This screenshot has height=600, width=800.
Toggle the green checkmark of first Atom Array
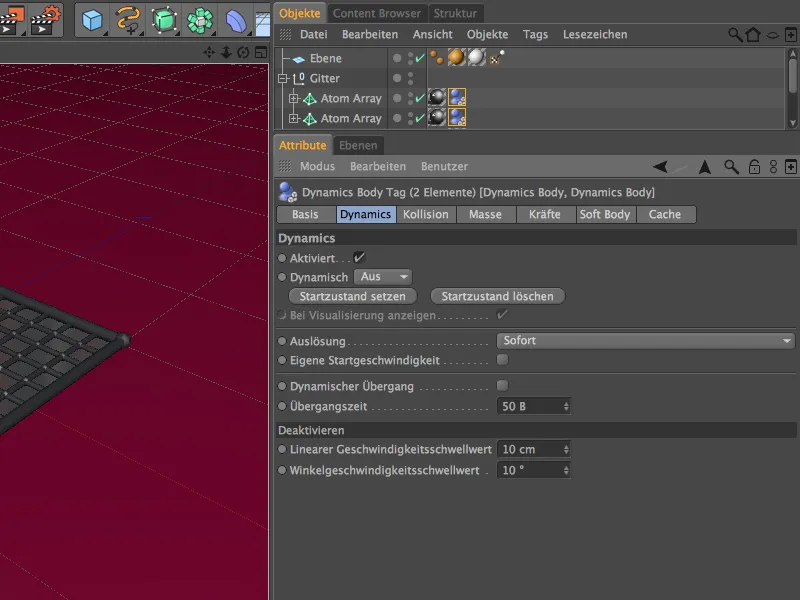pyautogui.click(x=419, y=98)
